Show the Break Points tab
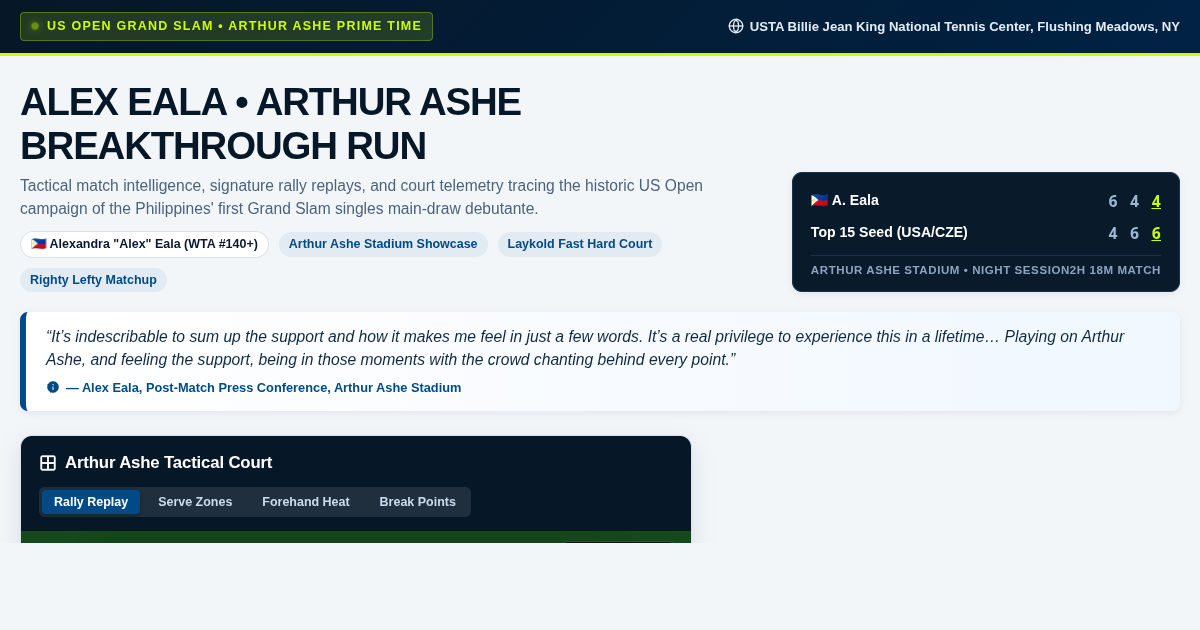 [418, 502]
